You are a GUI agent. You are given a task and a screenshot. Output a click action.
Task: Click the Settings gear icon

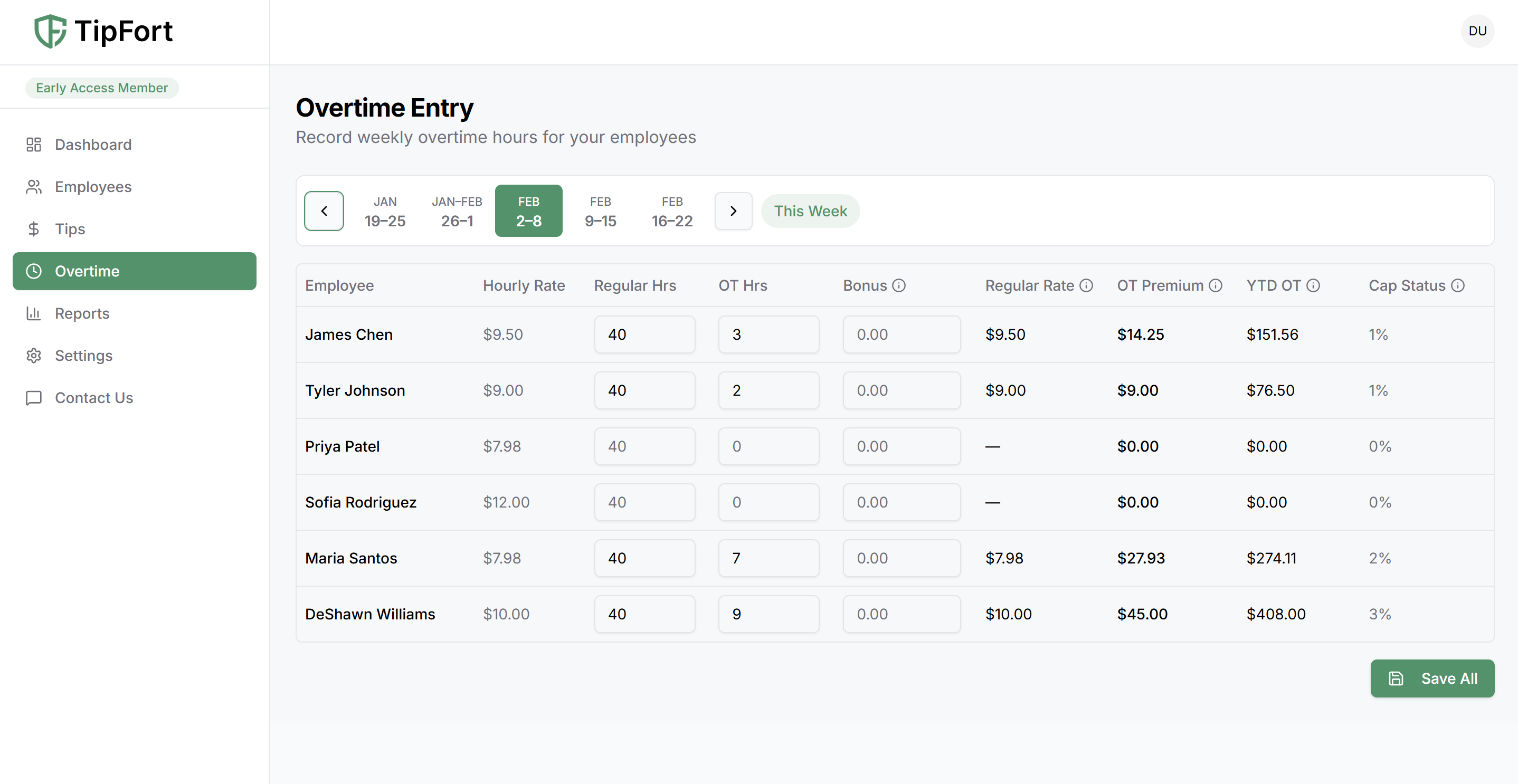point(34,356)
